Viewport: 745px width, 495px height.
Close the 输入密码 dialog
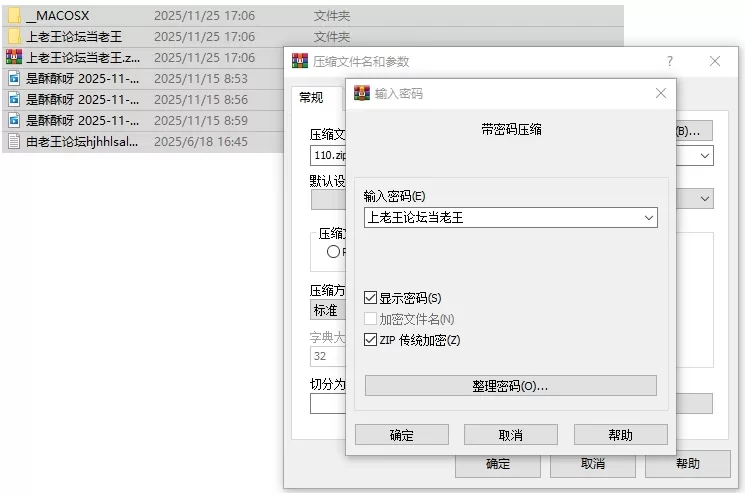(x=660, y=93)
